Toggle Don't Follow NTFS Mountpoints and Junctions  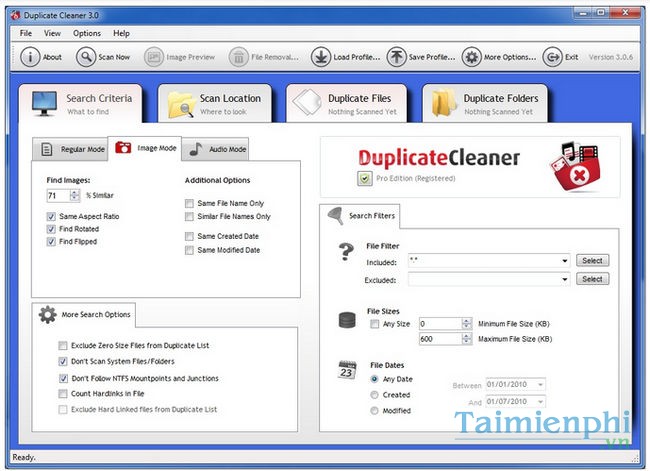[x=63, y=378]
